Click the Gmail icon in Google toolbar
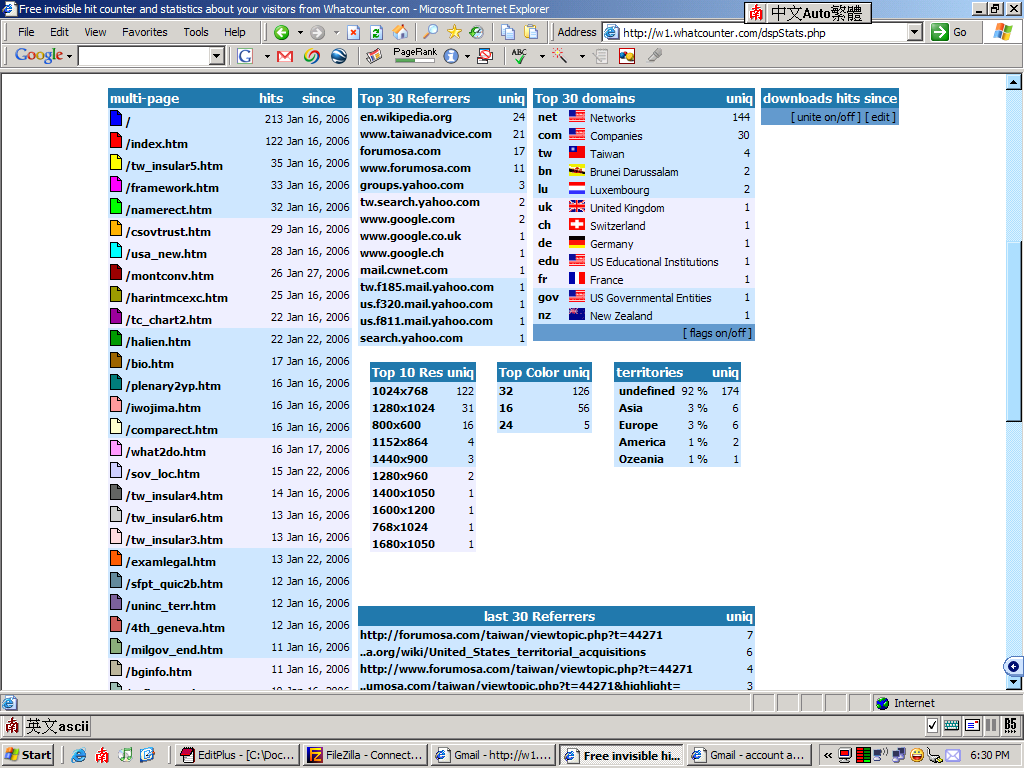Screen dimensions: 1024x768 coord(285,56)
